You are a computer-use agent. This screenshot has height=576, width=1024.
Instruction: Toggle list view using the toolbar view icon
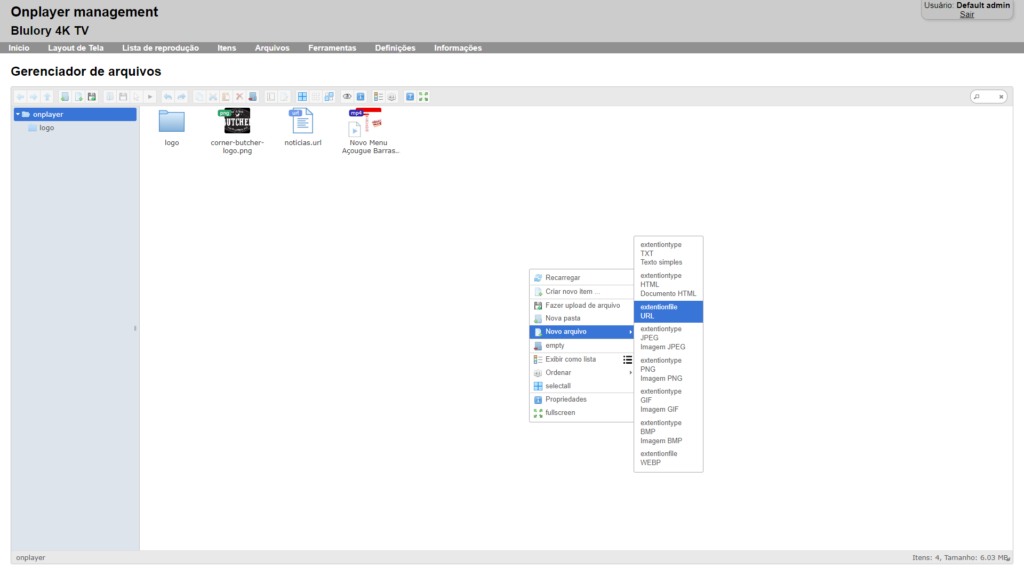point(378,97)
